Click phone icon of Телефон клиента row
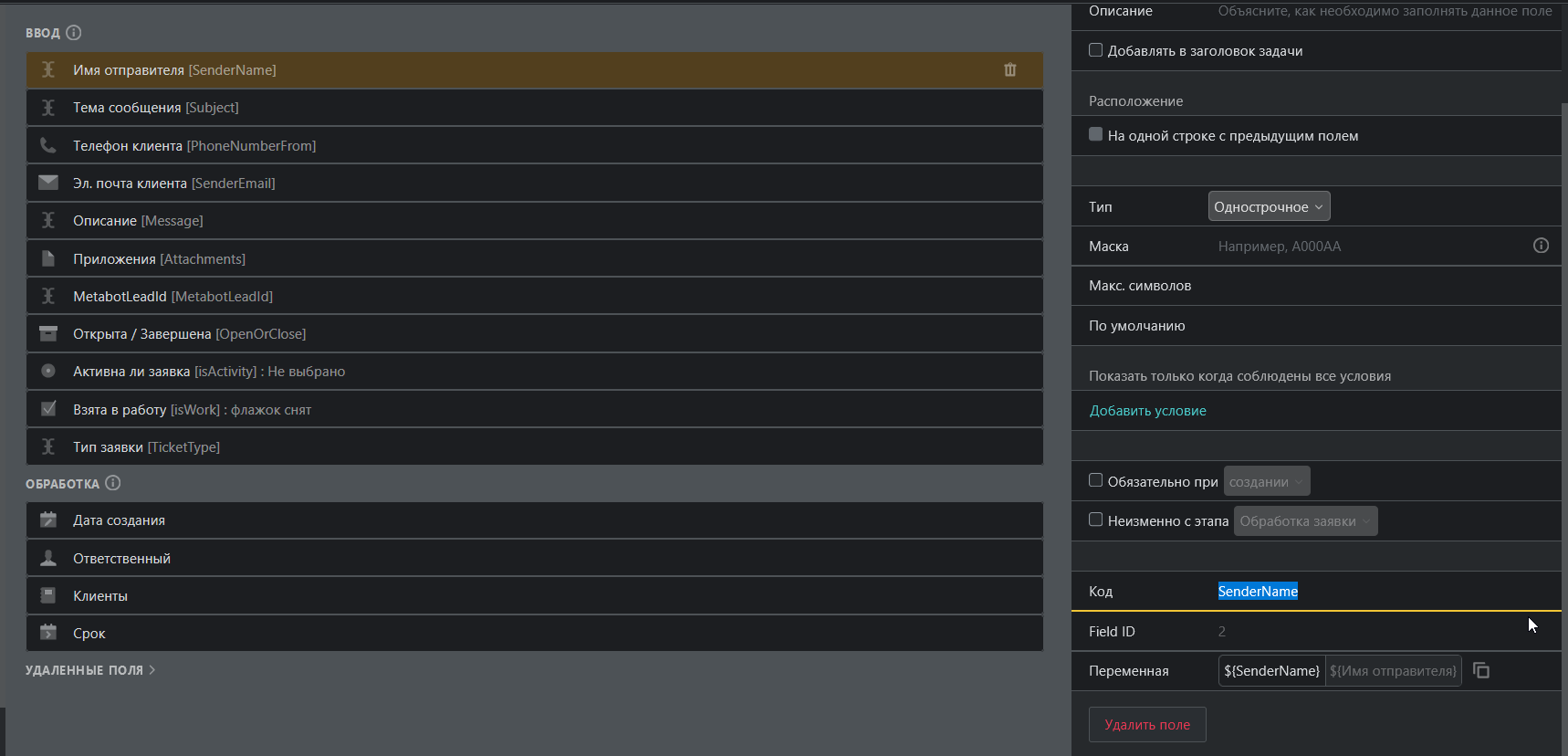 coord(48,145)
